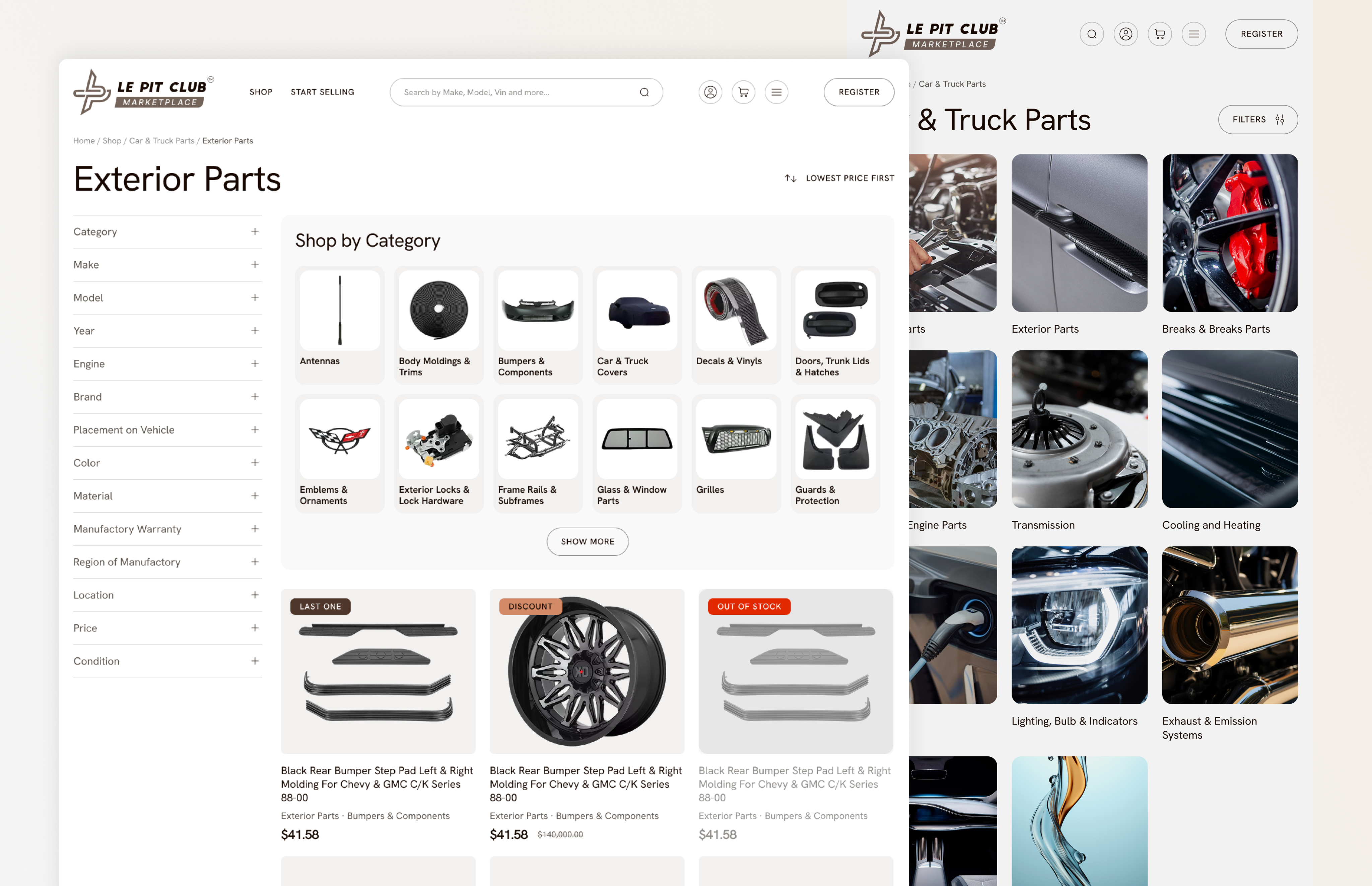Expand the Material filter
1372x886 pixels.
(167, 496)
